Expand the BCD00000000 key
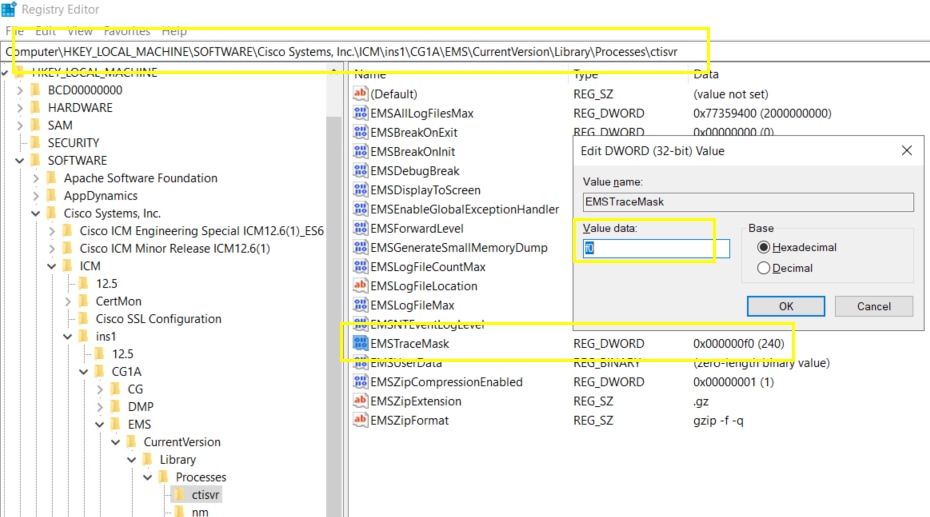This screenshot has height=517, width=930. coord(20,90)
